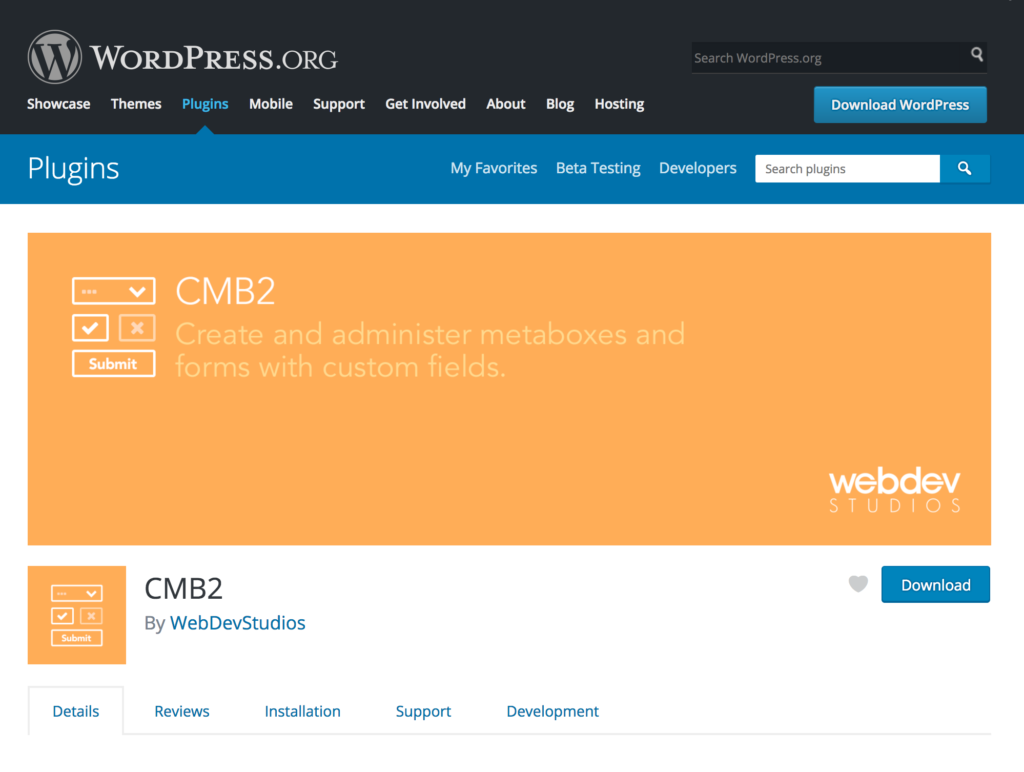
Task: Open the Beta Testing page
Action: click(598, 168)
